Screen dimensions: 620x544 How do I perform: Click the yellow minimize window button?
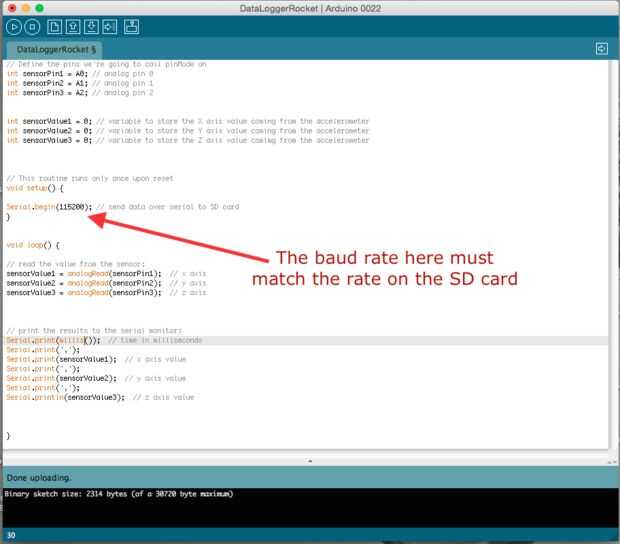point(26,8)
